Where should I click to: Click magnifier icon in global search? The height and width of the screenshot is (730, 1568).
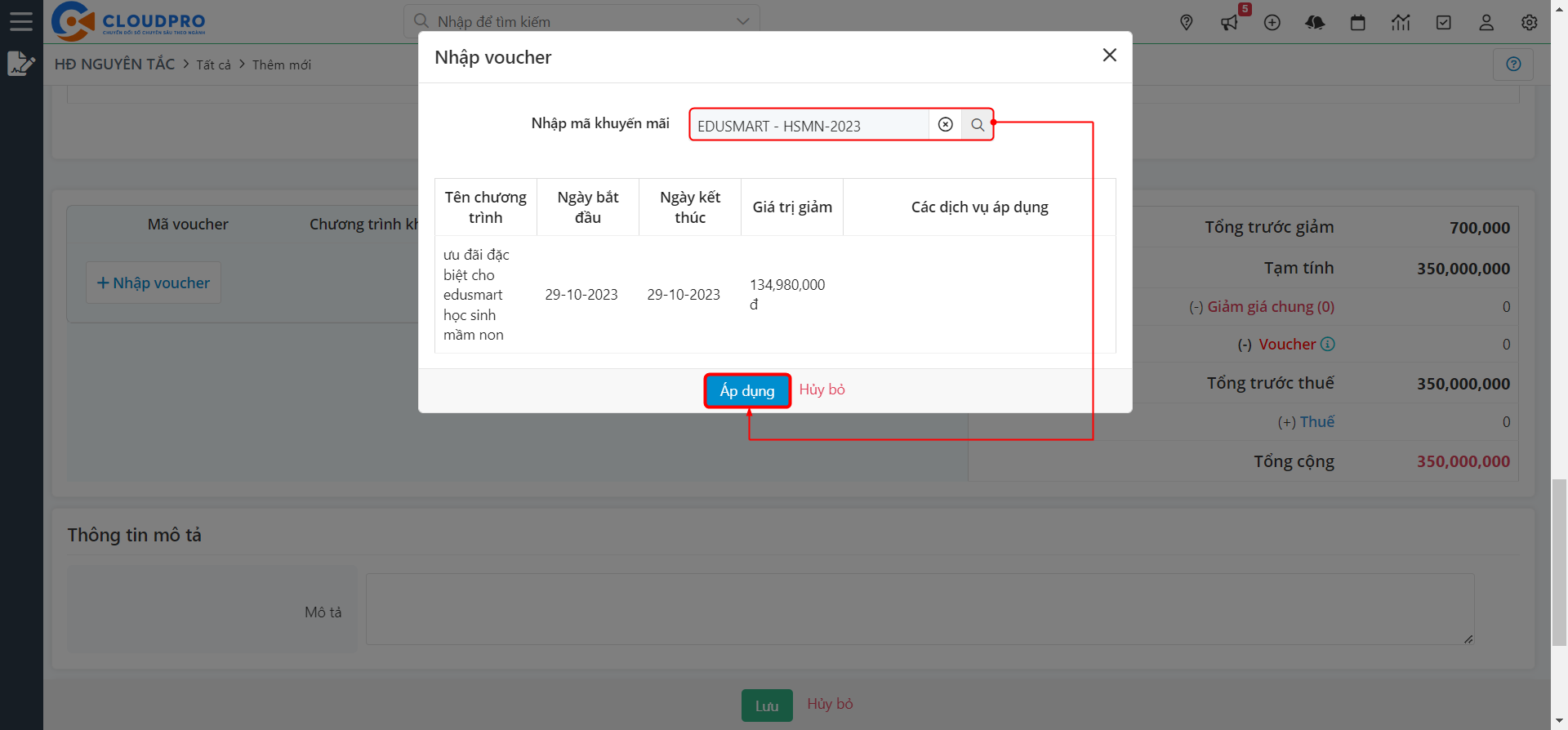pos(421,20)
